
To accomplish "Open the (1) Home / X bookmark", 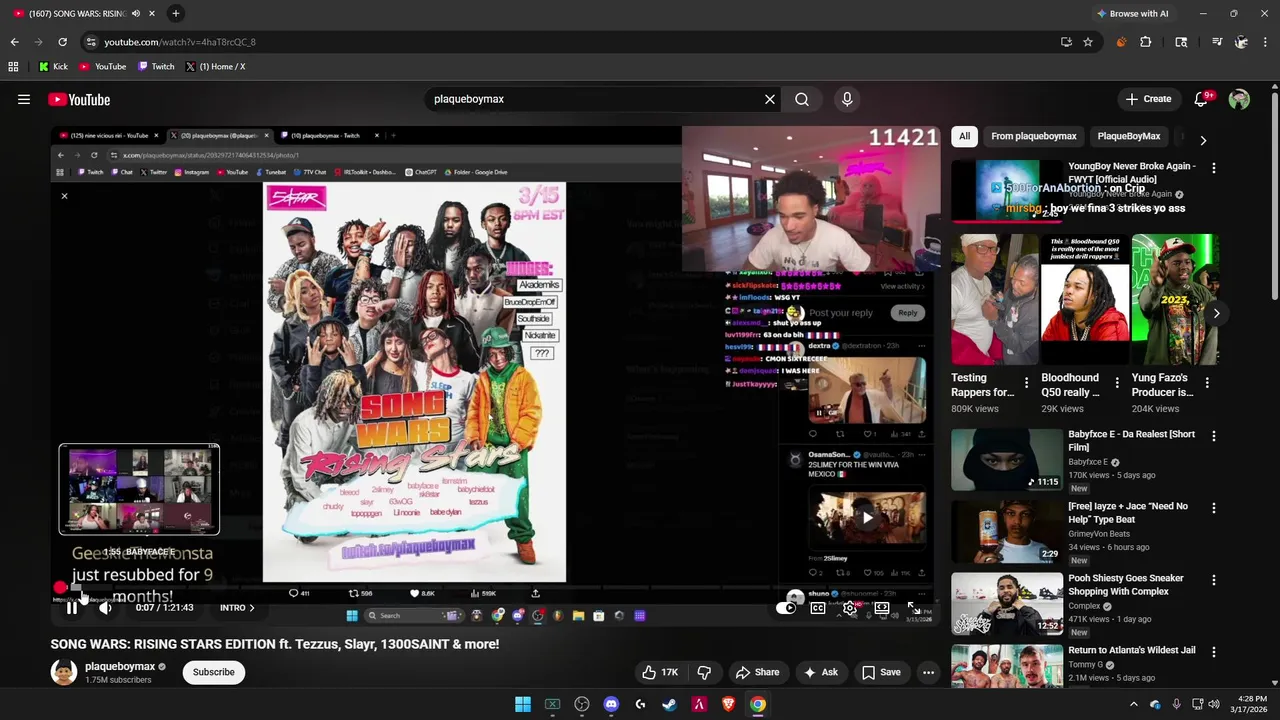I will click(215, 67).
